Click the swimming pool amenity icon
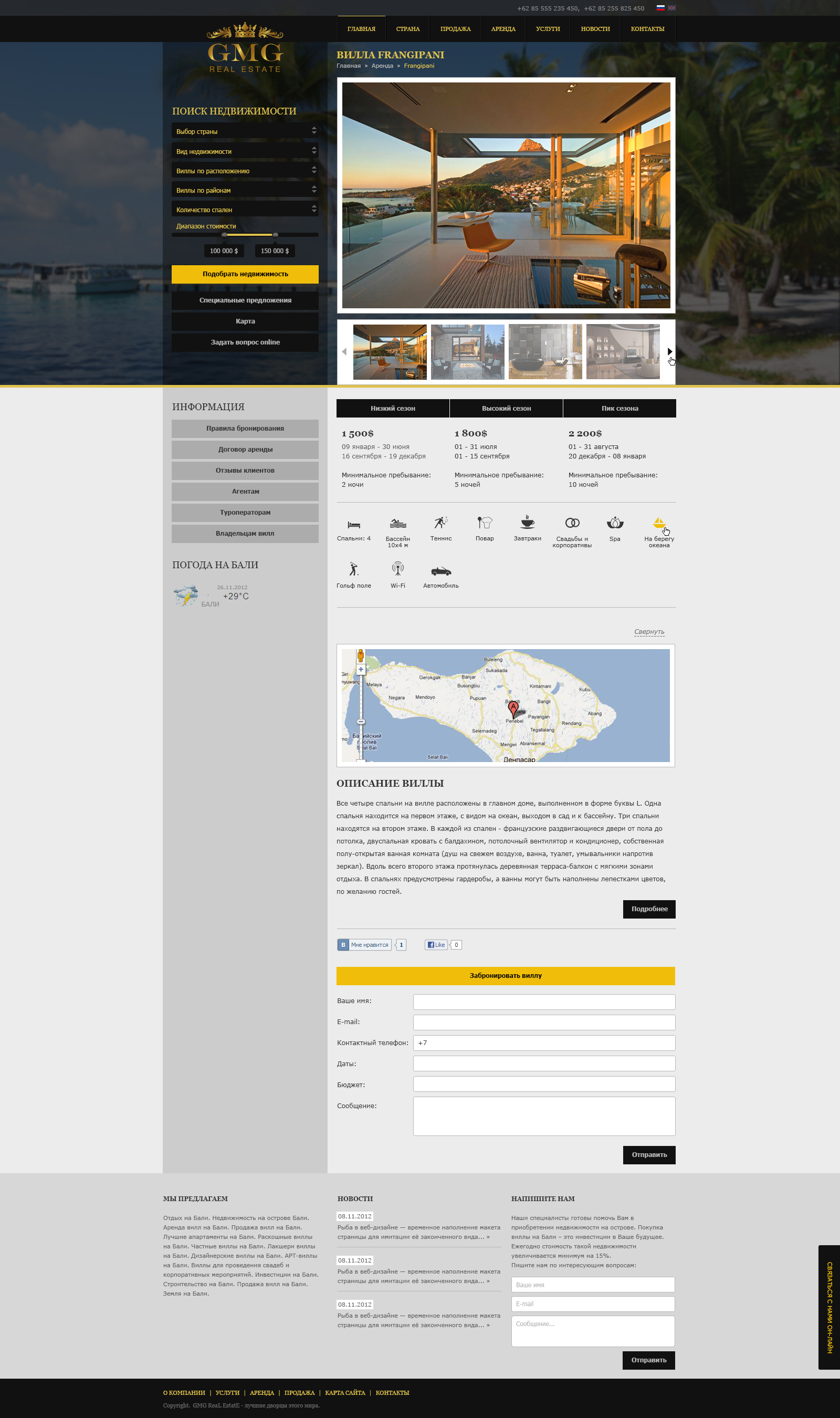Viewport: 840px width, 1418px height. (x=398, y=523)
